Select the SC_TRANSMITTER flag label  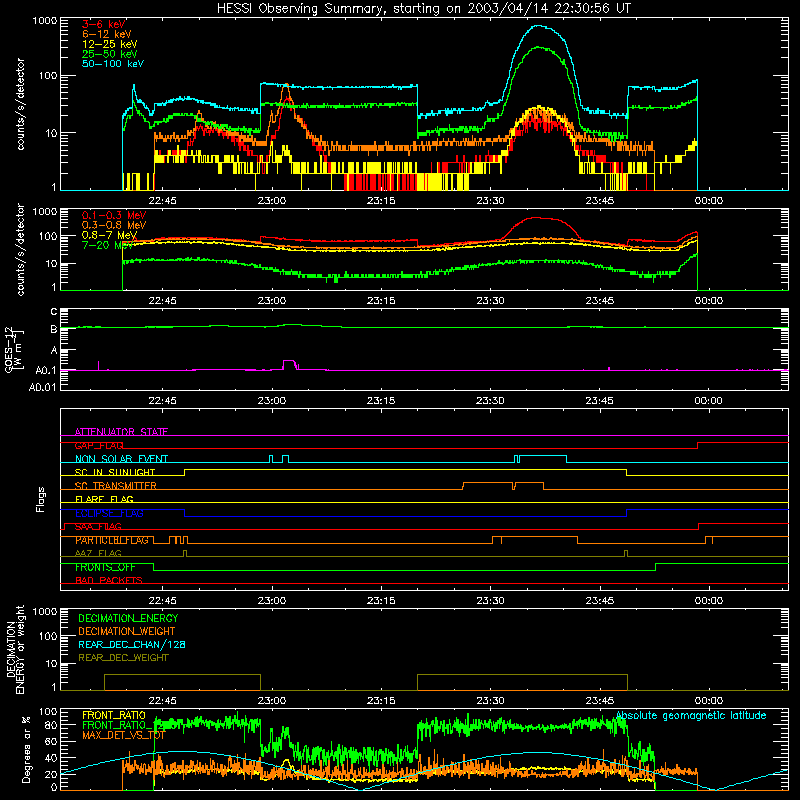[x=115, y=486]
